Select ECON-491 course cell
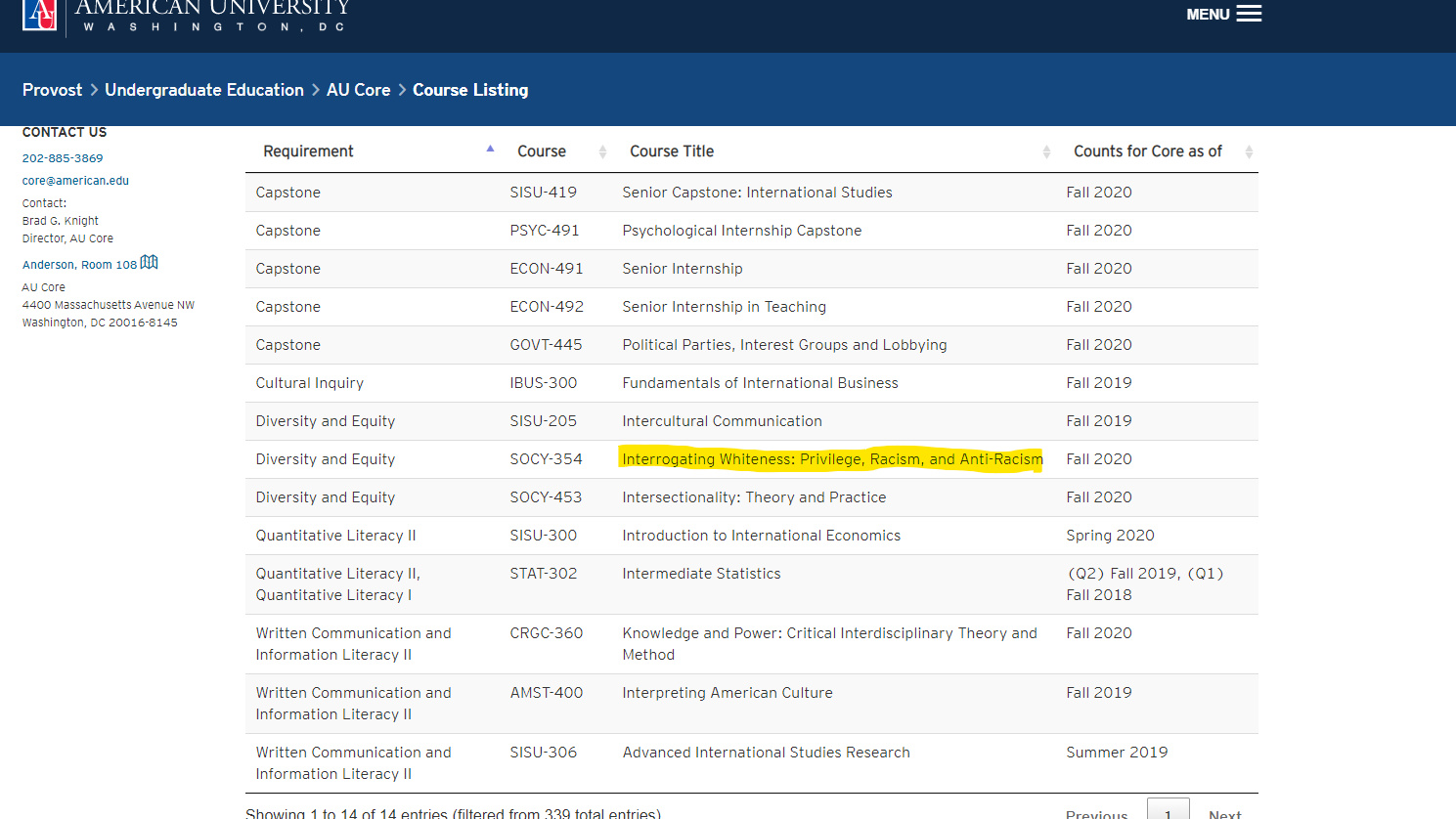1456x819 pixels. (547, 269)
